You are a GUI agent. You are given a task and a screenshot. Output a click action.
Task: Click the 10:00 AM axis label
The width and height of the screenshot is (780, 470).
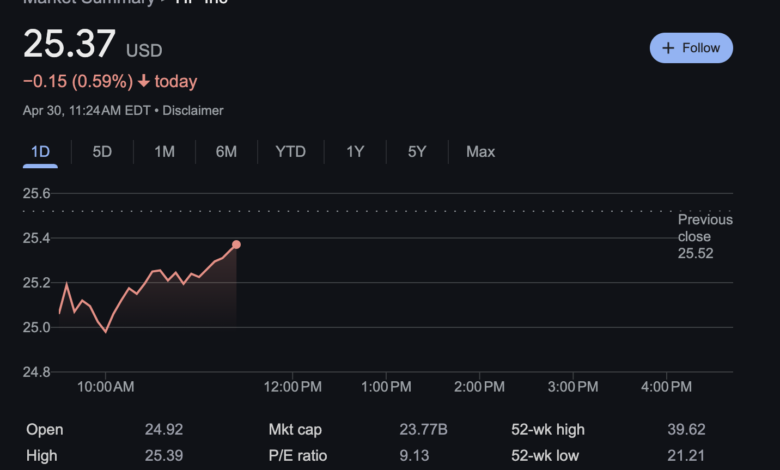click(x=105, y=386)
